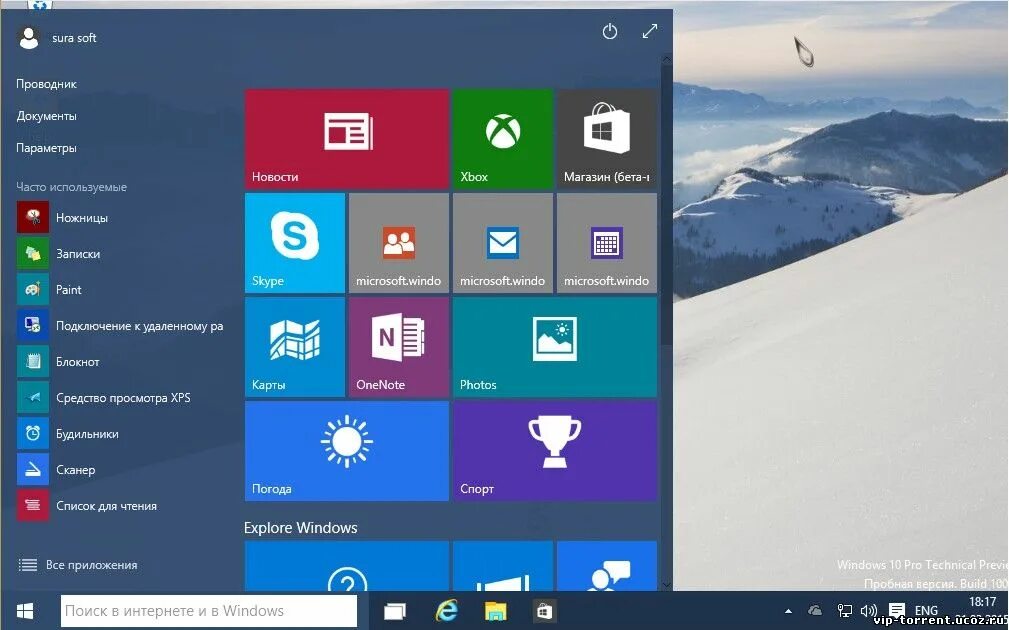Open File Explorer from the taskbar
The image size is (1009, 630).
(x=495, y=611)
